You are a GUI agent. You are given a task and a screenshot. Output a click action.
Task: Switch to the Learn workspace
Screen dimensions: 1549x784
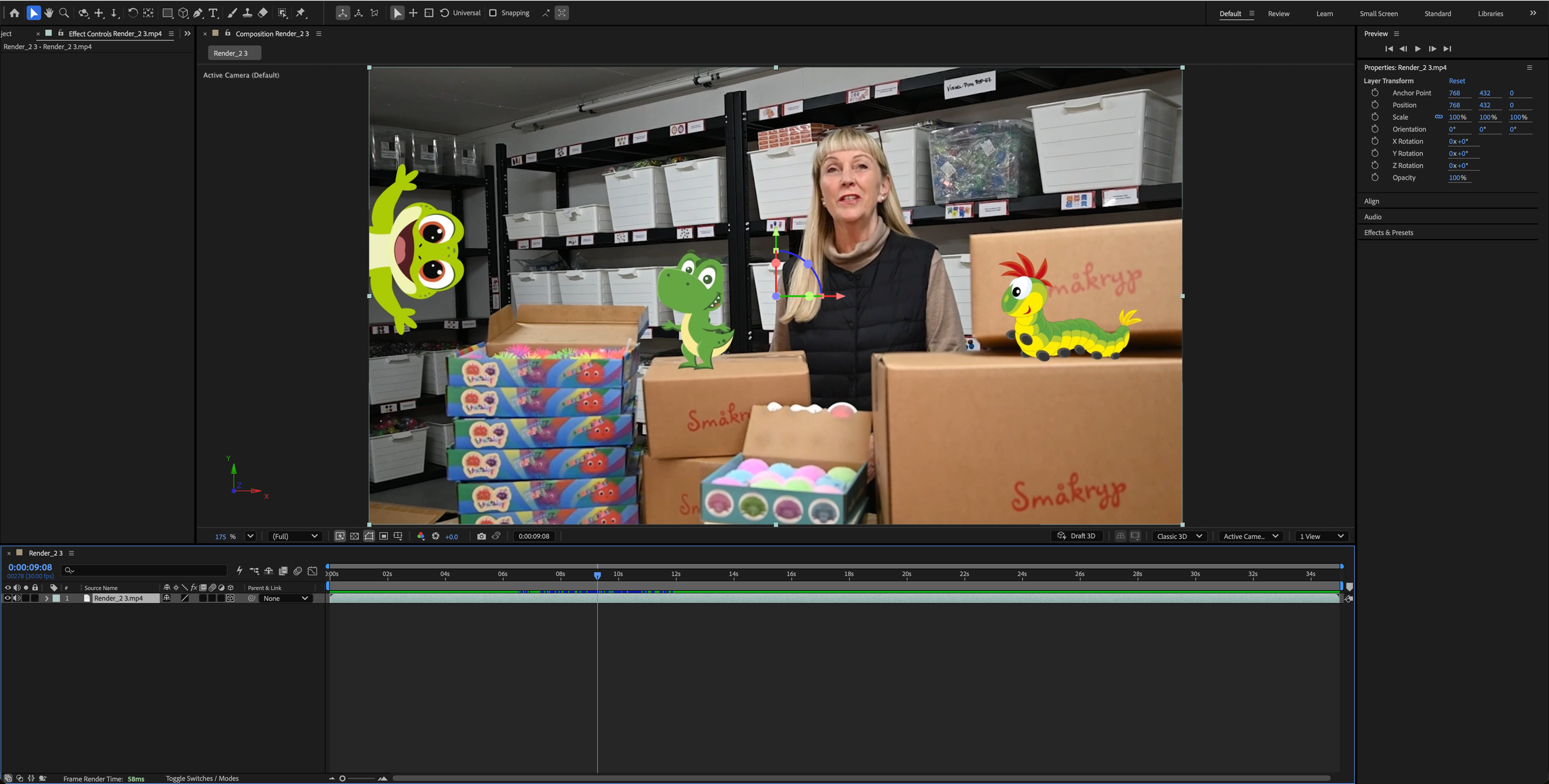(1325, 14)
